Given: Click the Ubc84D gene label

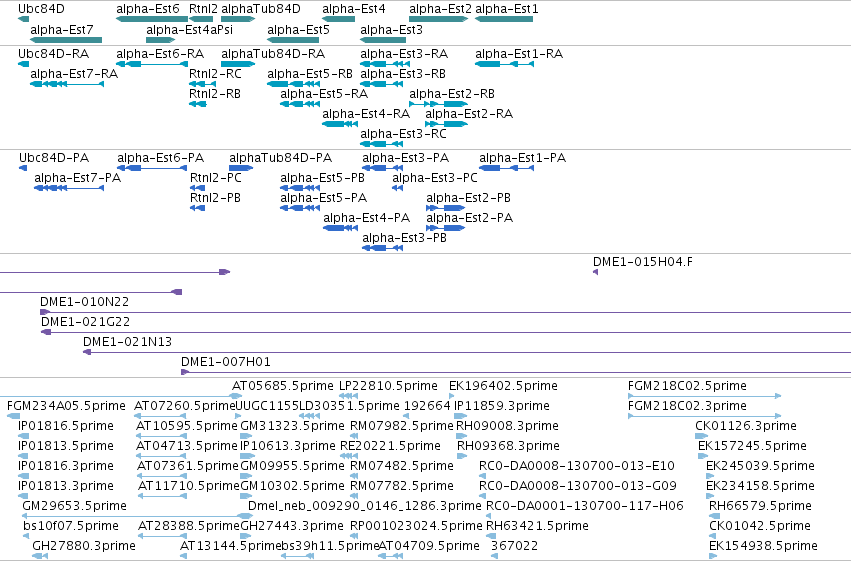Looking at the screenshot, I should click(x=41, y=9).
